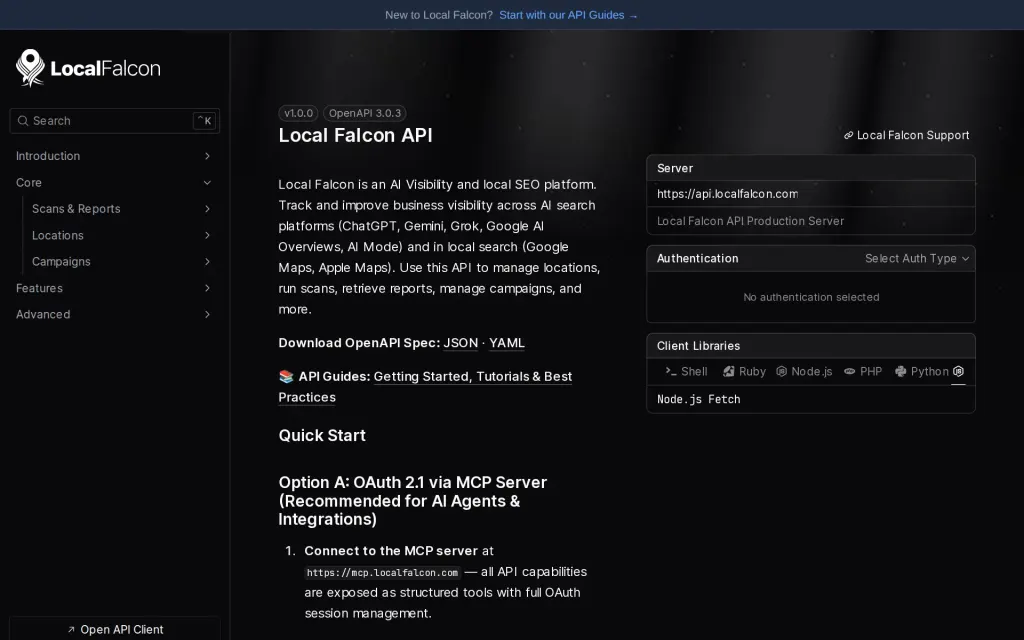Click the Quick Start heading
The width and height of the screenshot is (1024, 640).
[x=322, y=436]
